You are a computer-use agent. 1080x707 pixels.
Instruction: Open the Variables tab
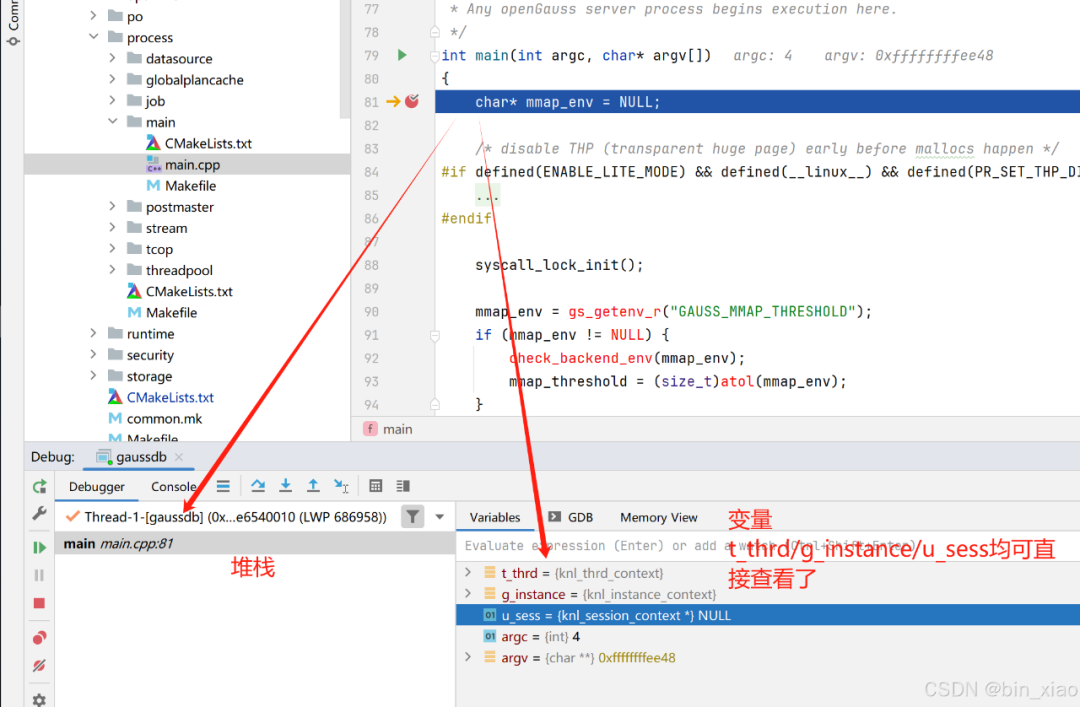(x=495, y=518)
